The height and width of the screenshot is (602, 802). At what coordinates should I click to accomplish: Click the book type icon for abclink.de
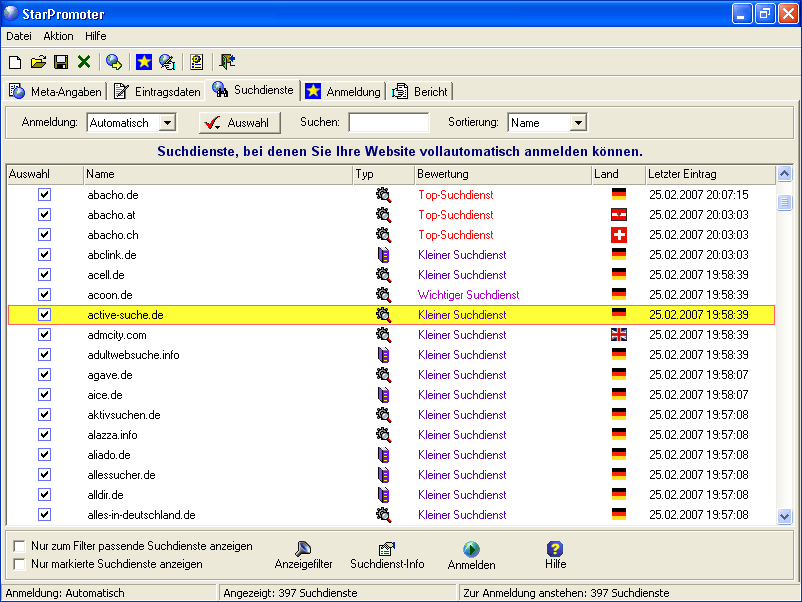click(383, 255)
